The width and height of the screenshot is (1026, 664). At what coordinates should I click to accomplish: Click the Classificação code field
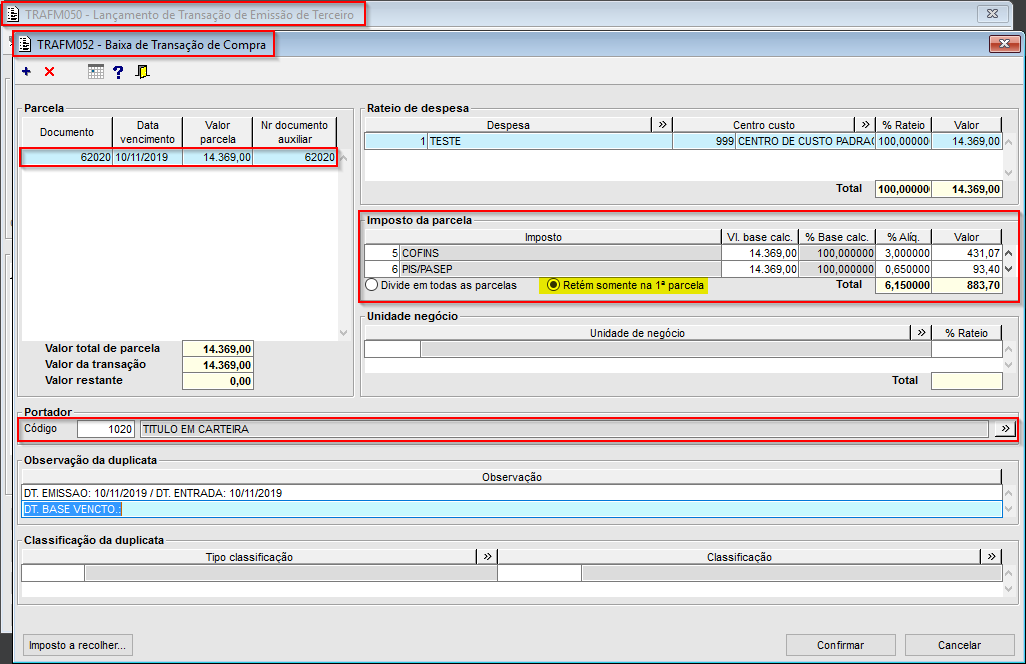(x=539, y=573)
